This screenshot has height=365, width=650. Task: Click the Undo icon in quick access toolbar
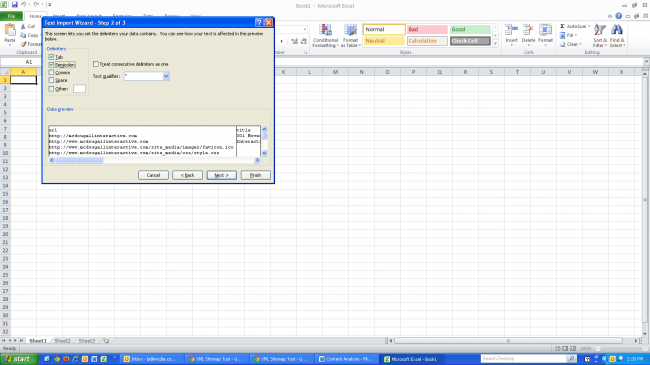click(x=24, y=5)
